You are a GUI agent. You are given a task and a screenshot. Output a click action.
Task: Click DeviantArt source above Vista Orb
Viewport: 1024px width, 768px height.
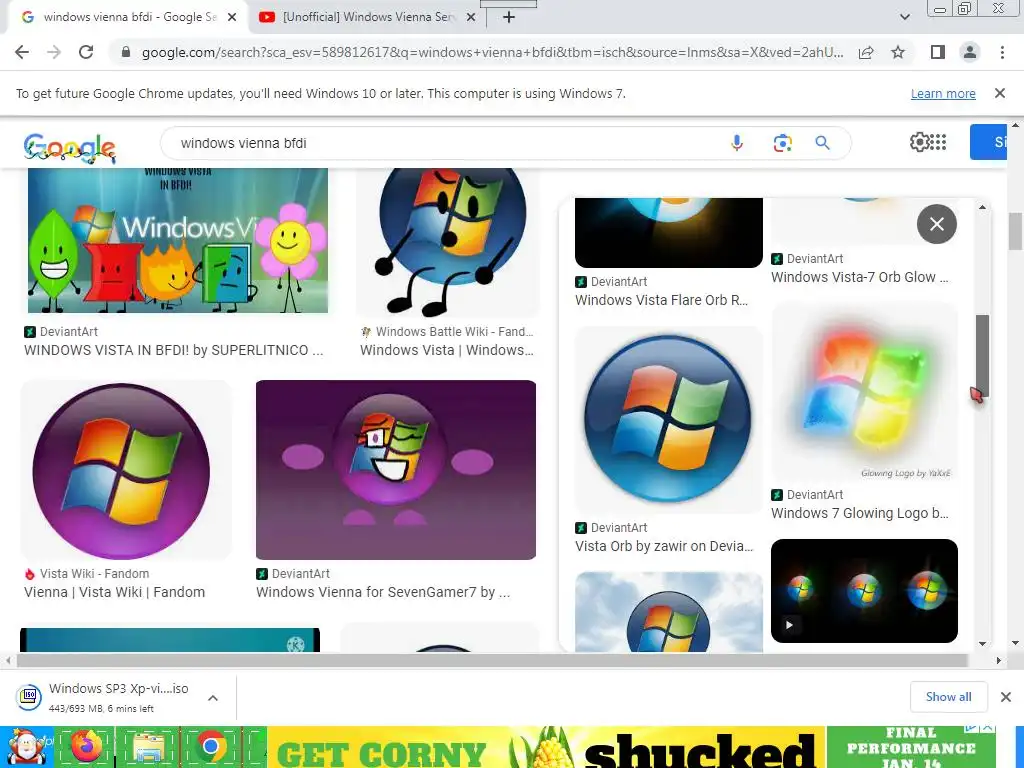611,528
